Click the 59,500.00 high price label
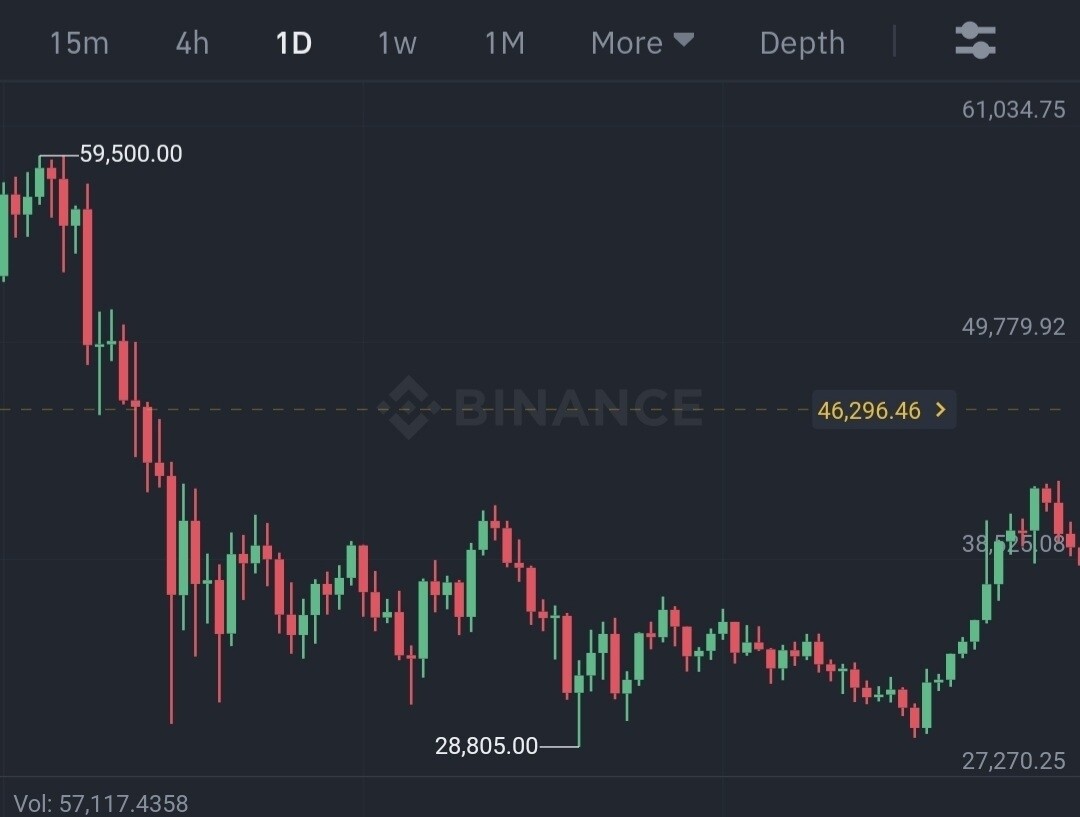This screenshot has height=817, width=1080. coord(131,154)
